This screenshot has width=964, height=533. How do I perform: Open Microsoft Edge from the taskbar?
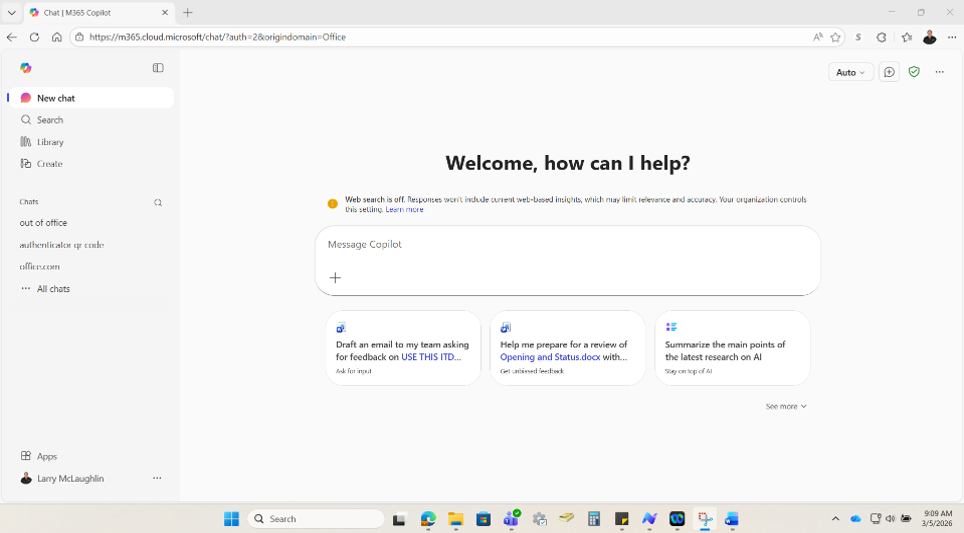coord(428,519)
